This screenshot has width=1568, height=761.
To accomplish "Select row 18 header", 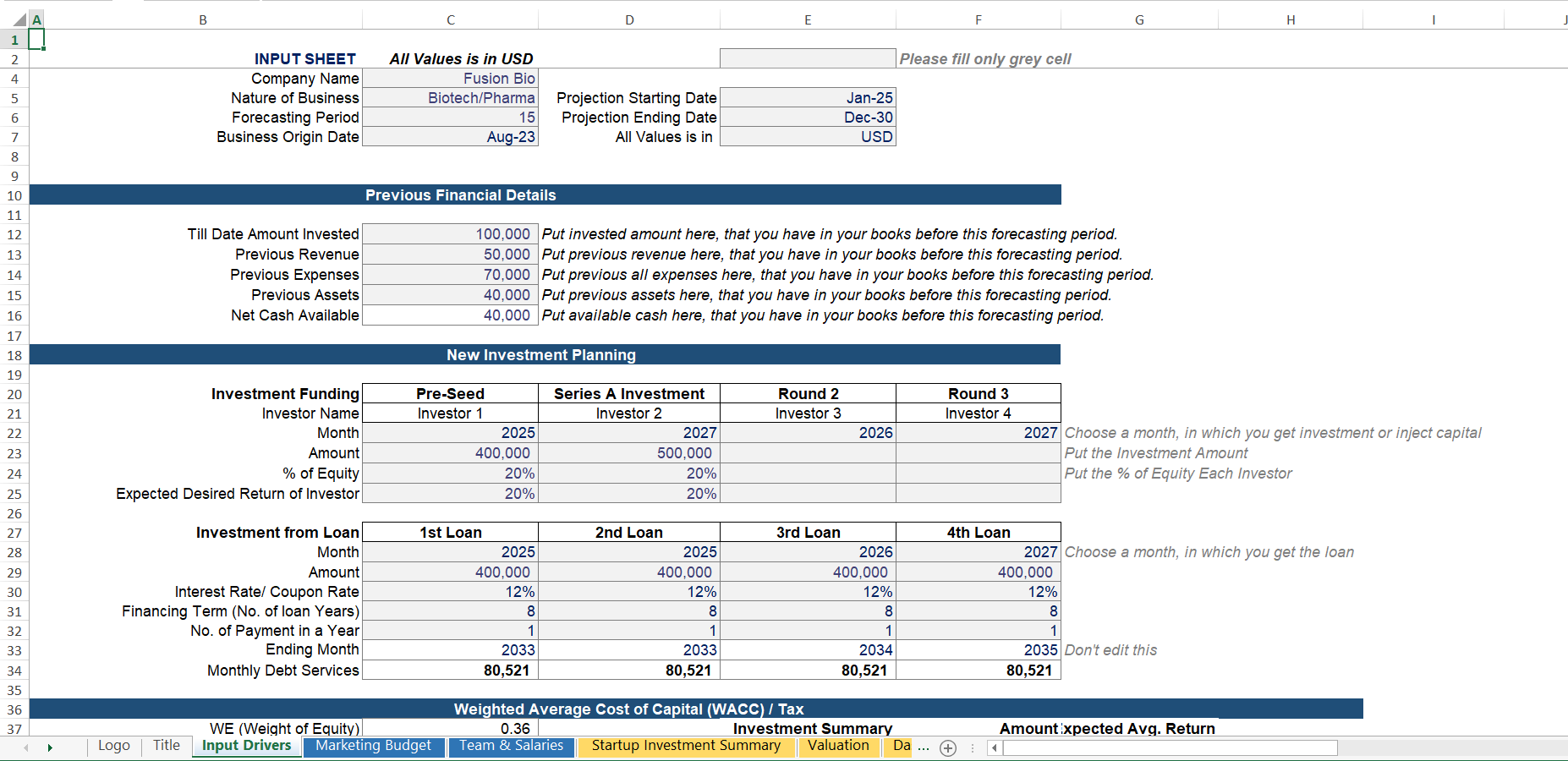I will [14, 355].
